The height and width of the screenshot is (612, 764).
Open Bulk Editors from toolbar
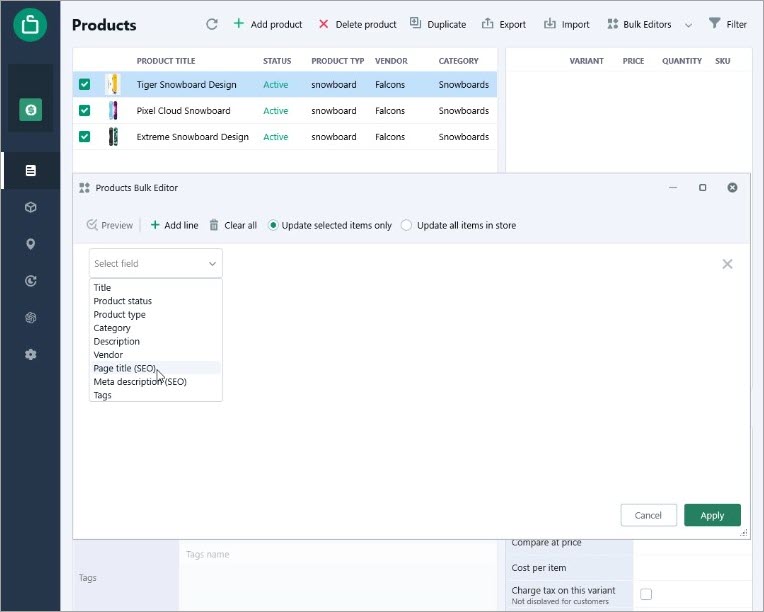(639, 24)
